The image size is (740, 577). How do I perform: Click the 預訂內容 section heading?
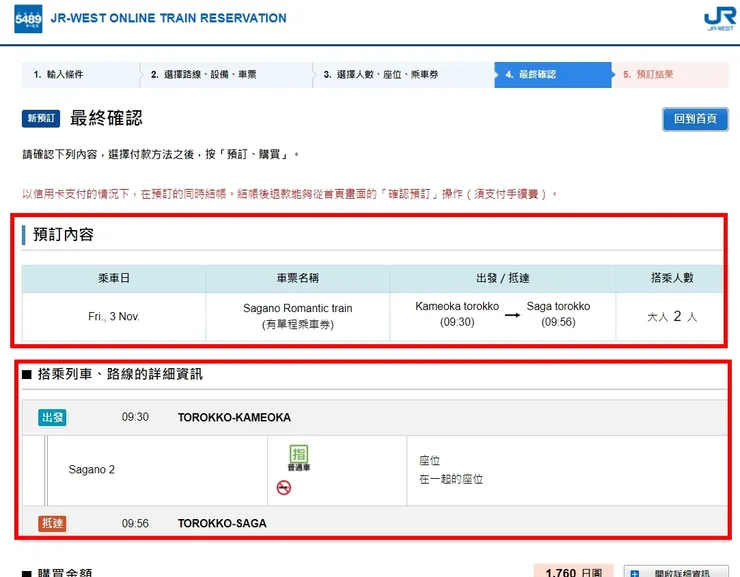[63, 234]
